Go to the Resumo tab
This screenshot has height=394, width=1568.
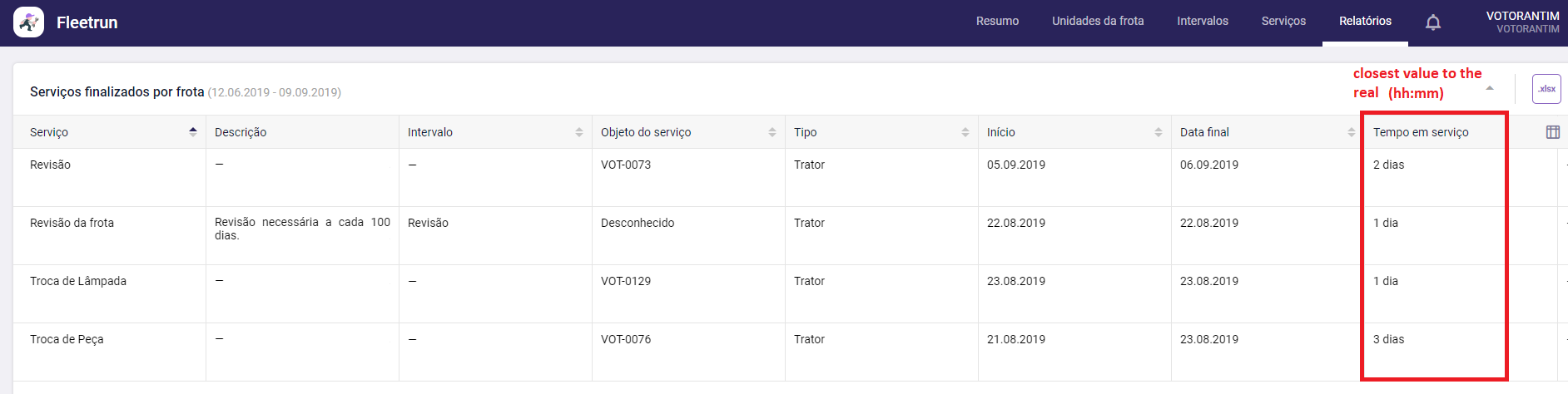pos(997,22)
